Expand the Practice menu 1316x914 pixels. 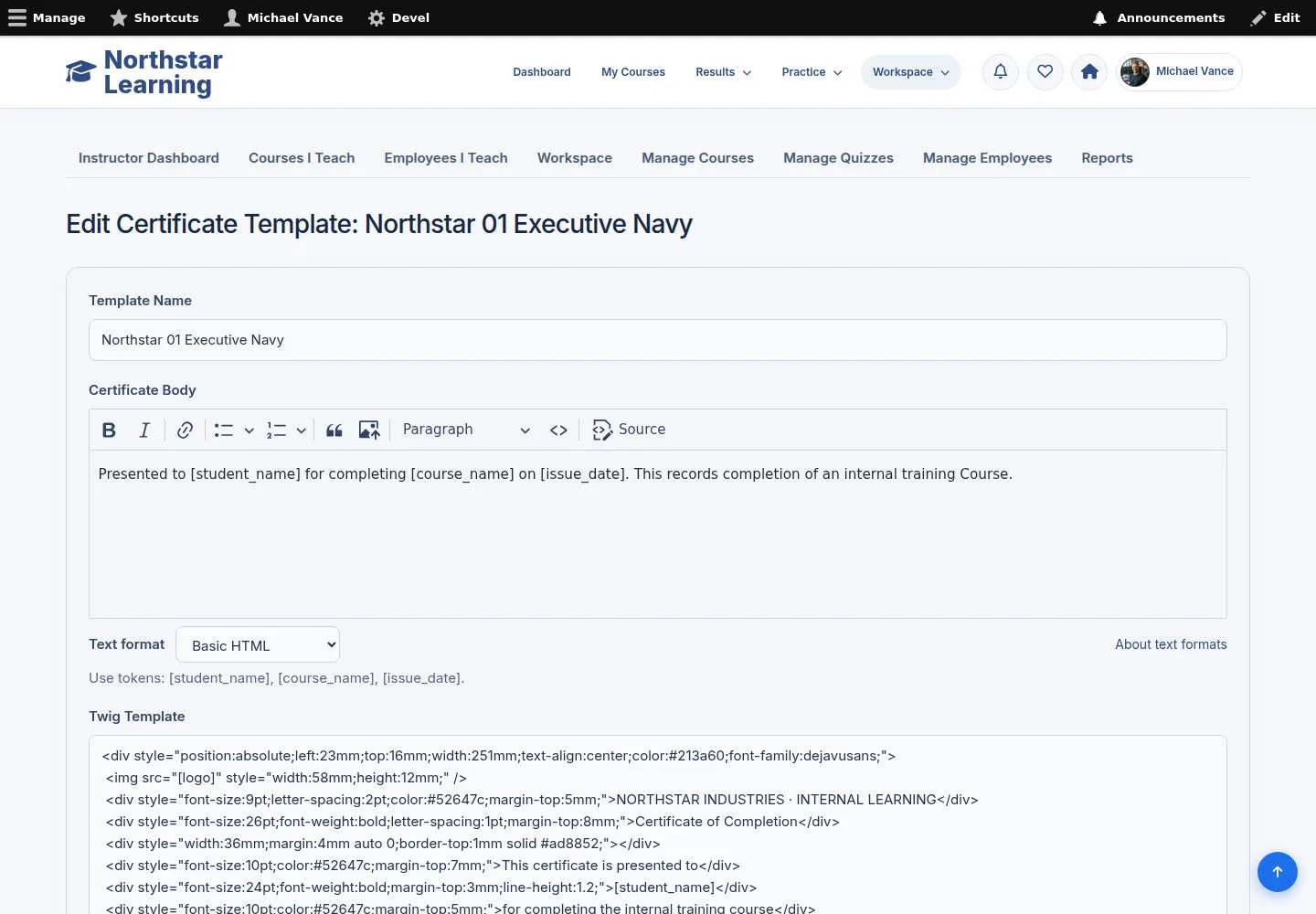[812, 72]
